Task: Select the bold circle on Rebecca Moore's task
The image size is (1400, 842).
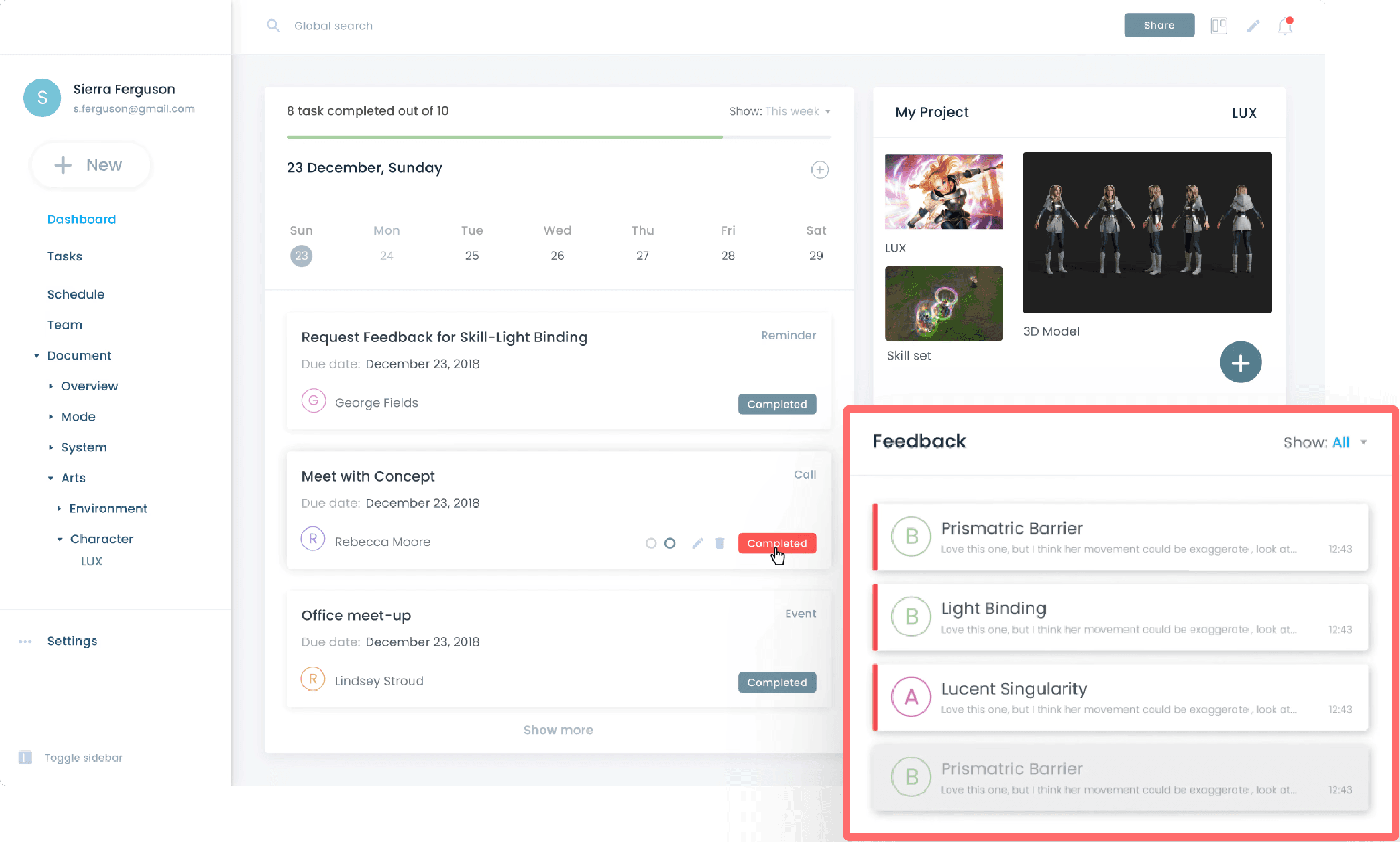Action: pos(669,543)
